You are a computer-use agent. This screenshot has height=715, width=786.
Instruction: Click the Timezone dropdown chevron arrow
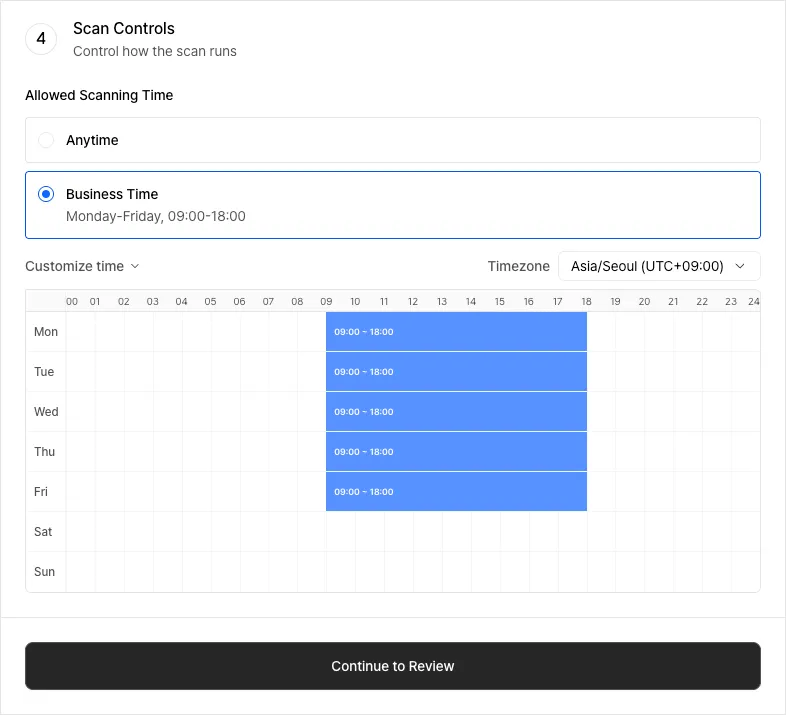click(x=740, y=266)
